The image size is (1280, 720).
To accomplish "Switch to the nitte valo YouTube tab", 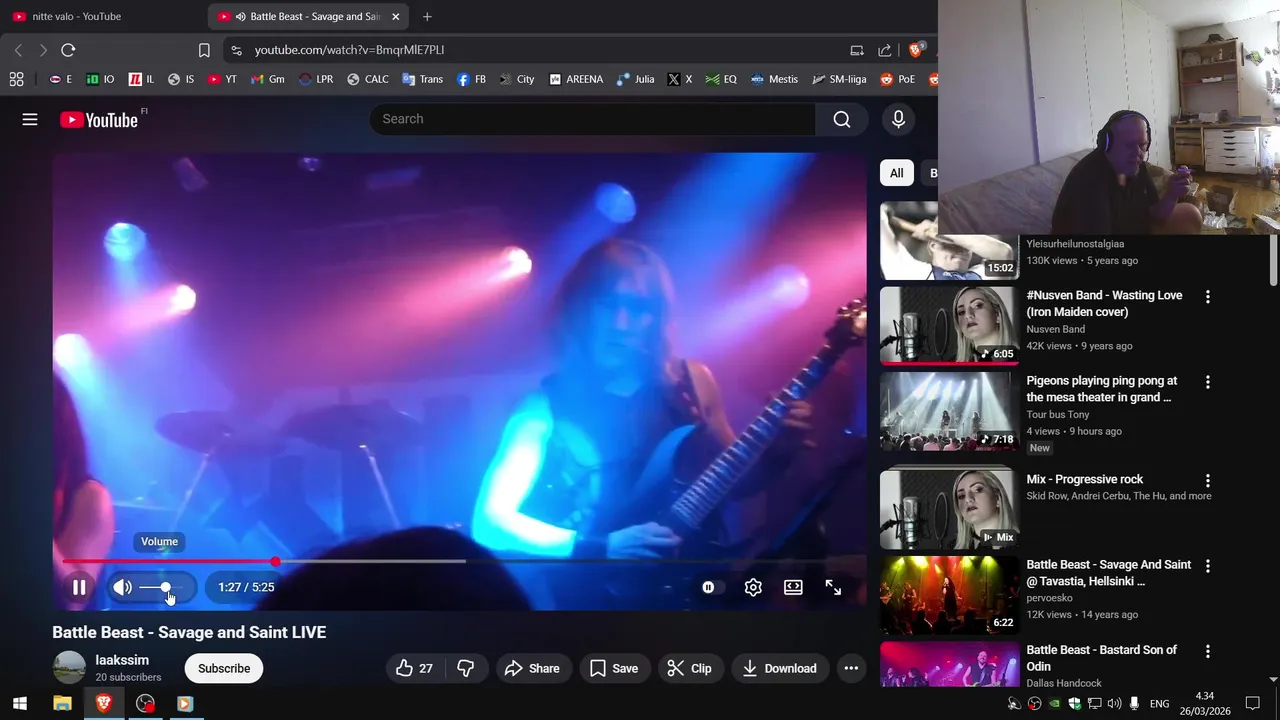I will [100, 16].
